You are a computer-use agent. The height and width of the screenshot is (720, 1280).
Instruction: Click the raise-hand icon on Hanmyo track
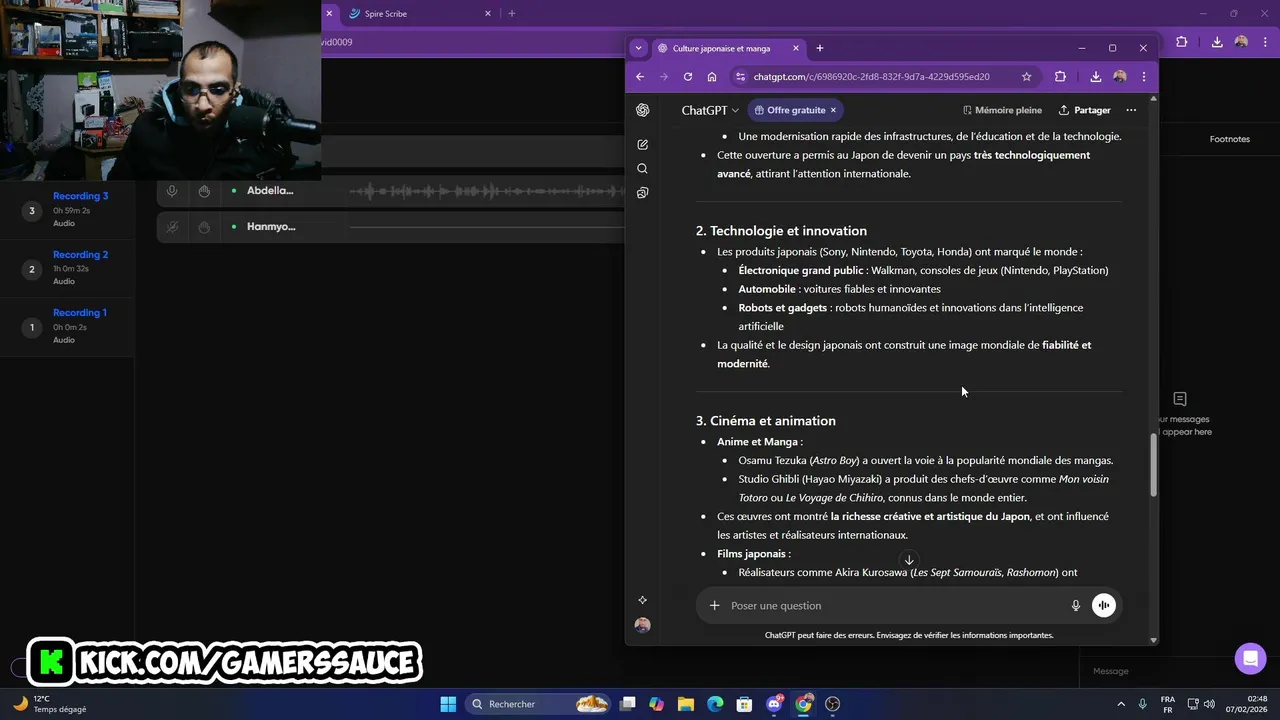pos(204,227)
